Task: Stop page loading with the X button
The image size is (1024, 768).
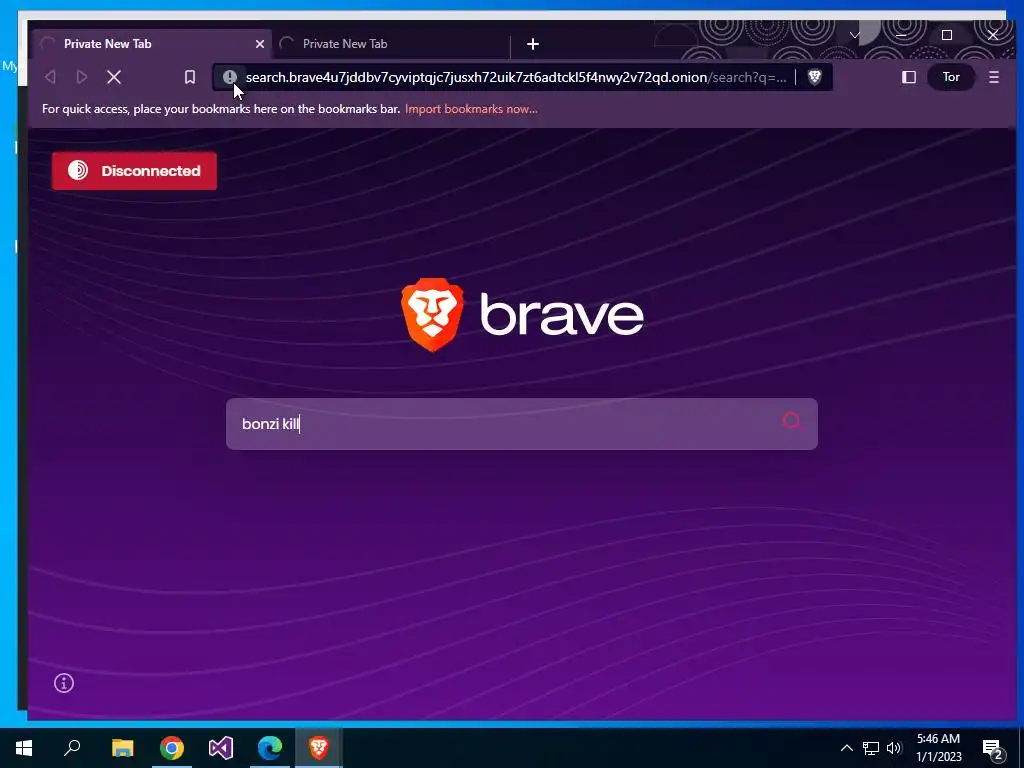Action: [114, 77]
